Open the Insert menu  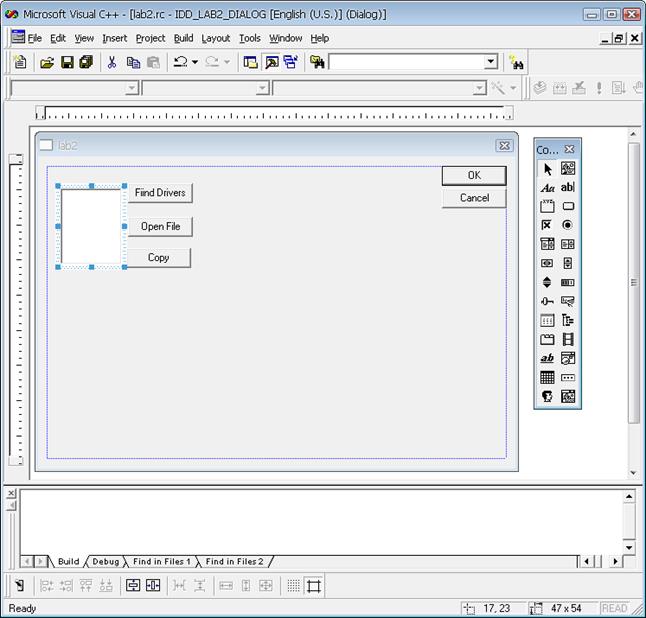(115, 38)
